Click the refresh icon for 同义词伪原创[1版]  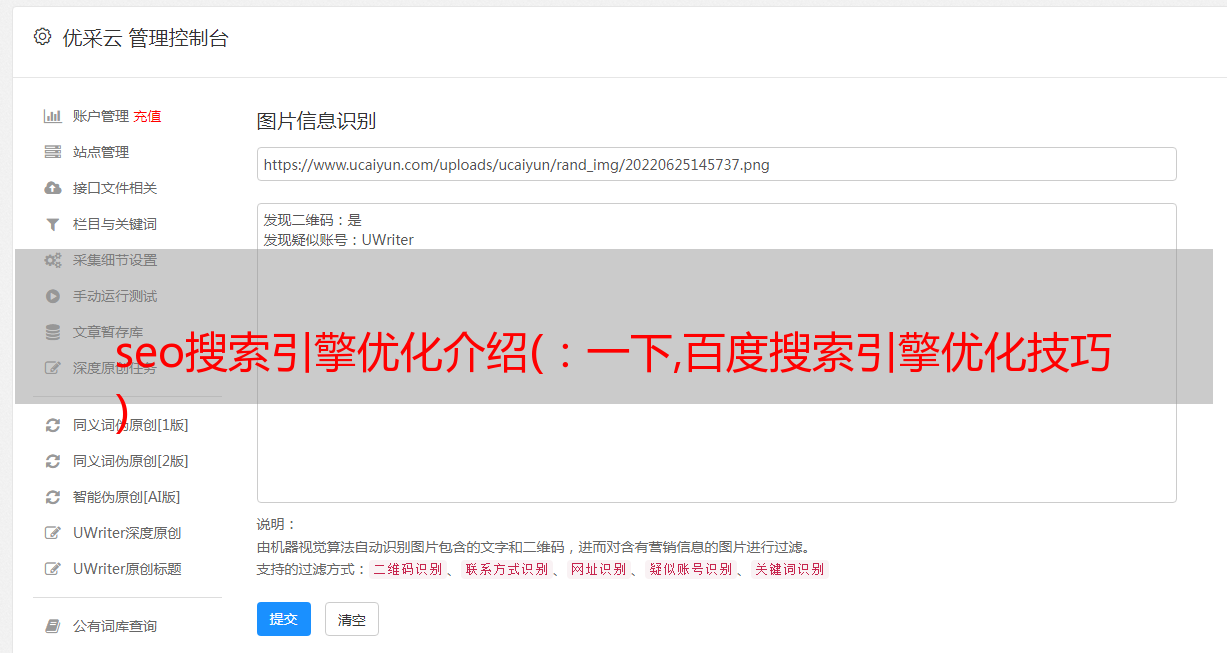click(53, 425)
